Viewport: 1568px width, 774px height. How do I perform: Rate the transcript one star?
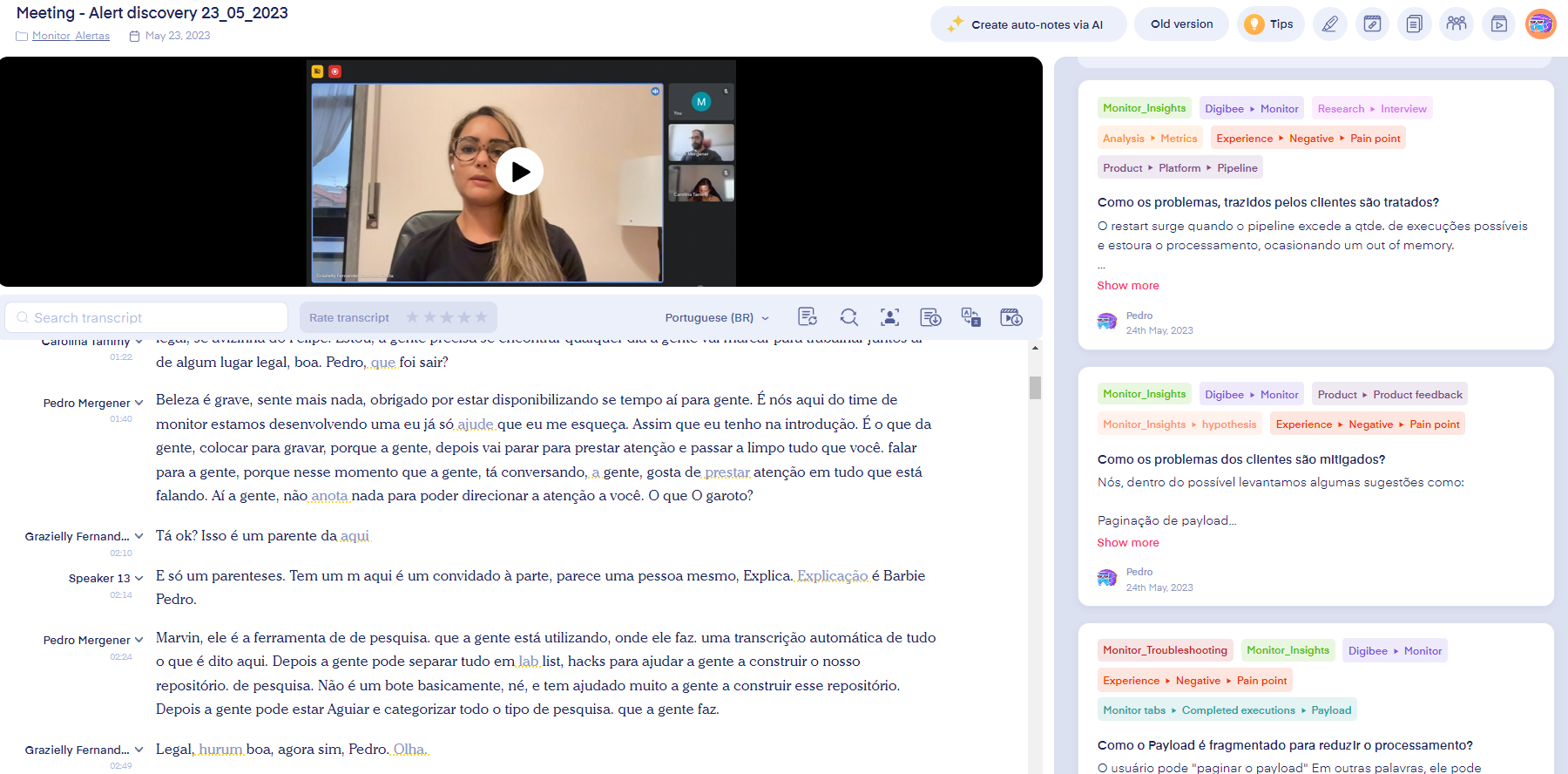coord(413,317)
